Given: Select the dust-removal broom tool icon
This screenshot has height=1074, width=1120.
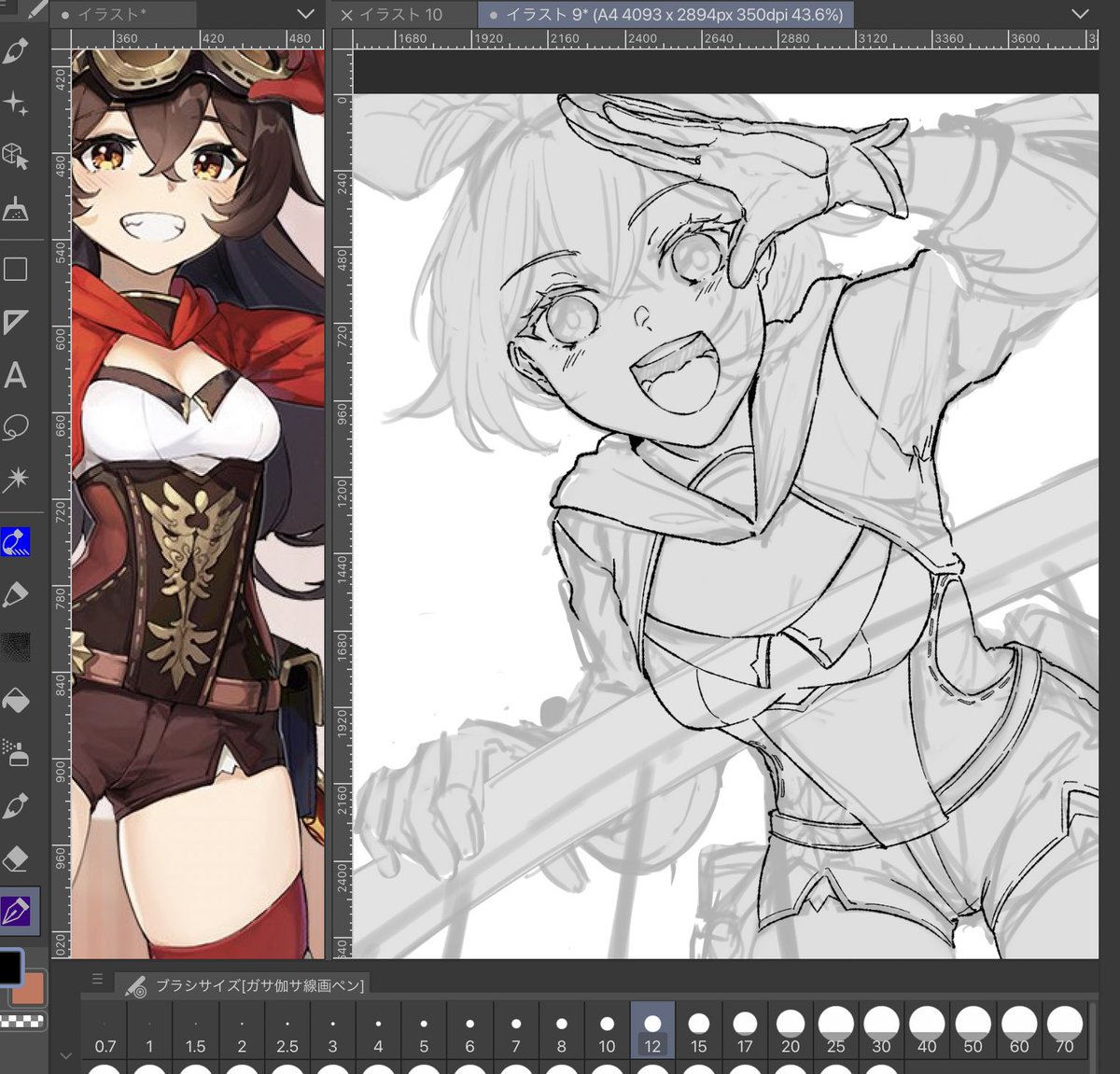Looking at the screenshot, I should (15, 209).
